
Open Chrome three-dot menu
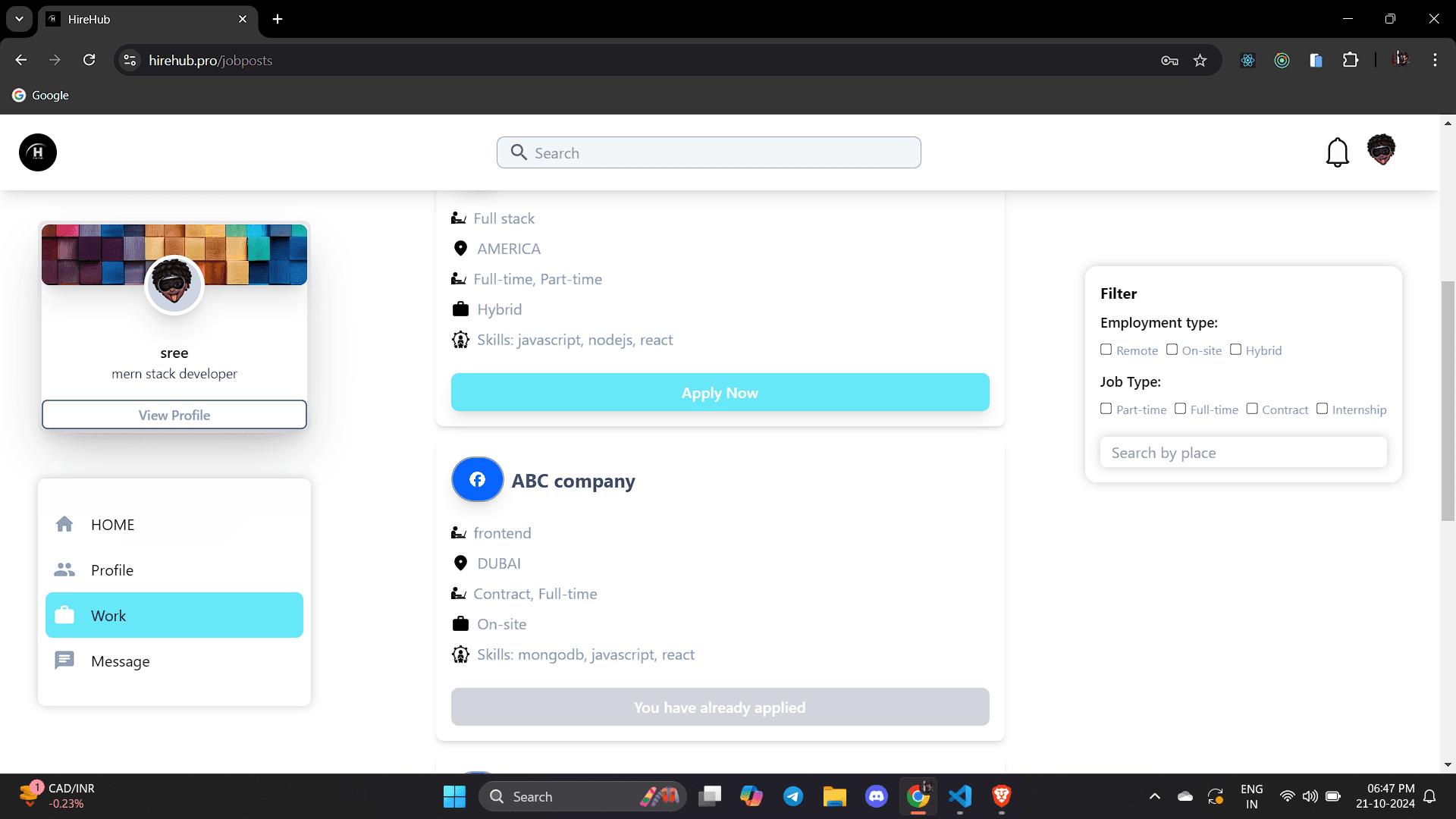[1435, 60]
